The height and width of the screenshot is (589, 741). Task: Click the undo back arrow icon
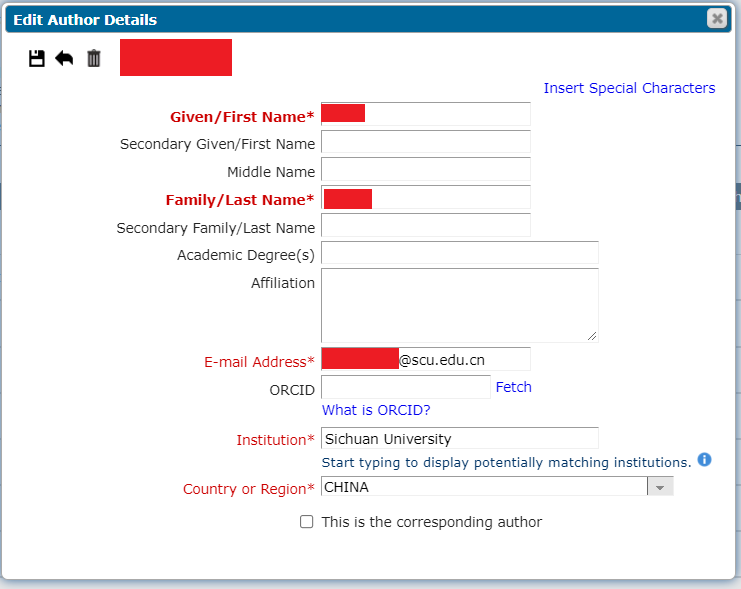pos(64,59)
